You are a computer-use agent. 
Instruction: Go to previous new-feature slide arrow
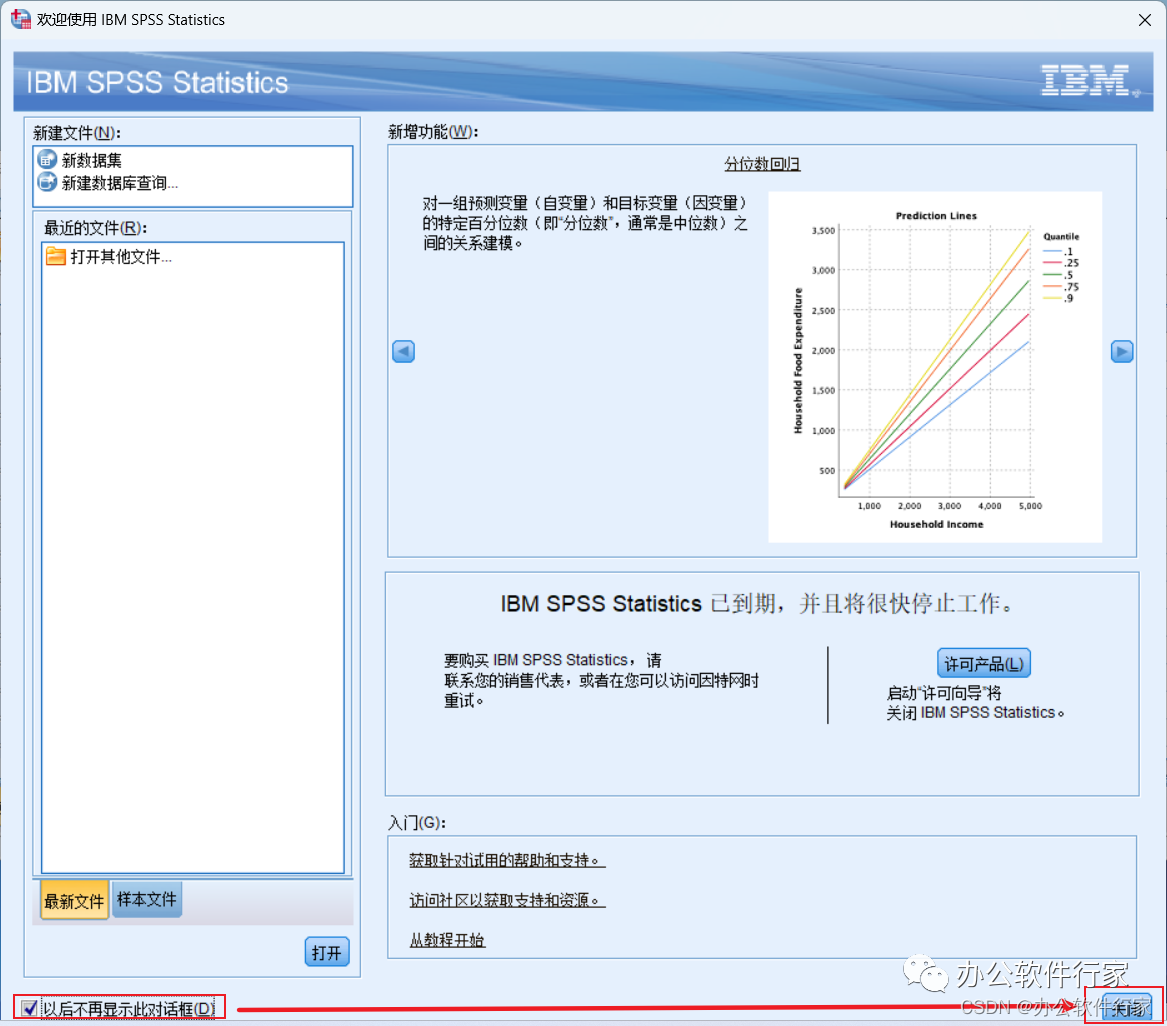pos(403,351)
